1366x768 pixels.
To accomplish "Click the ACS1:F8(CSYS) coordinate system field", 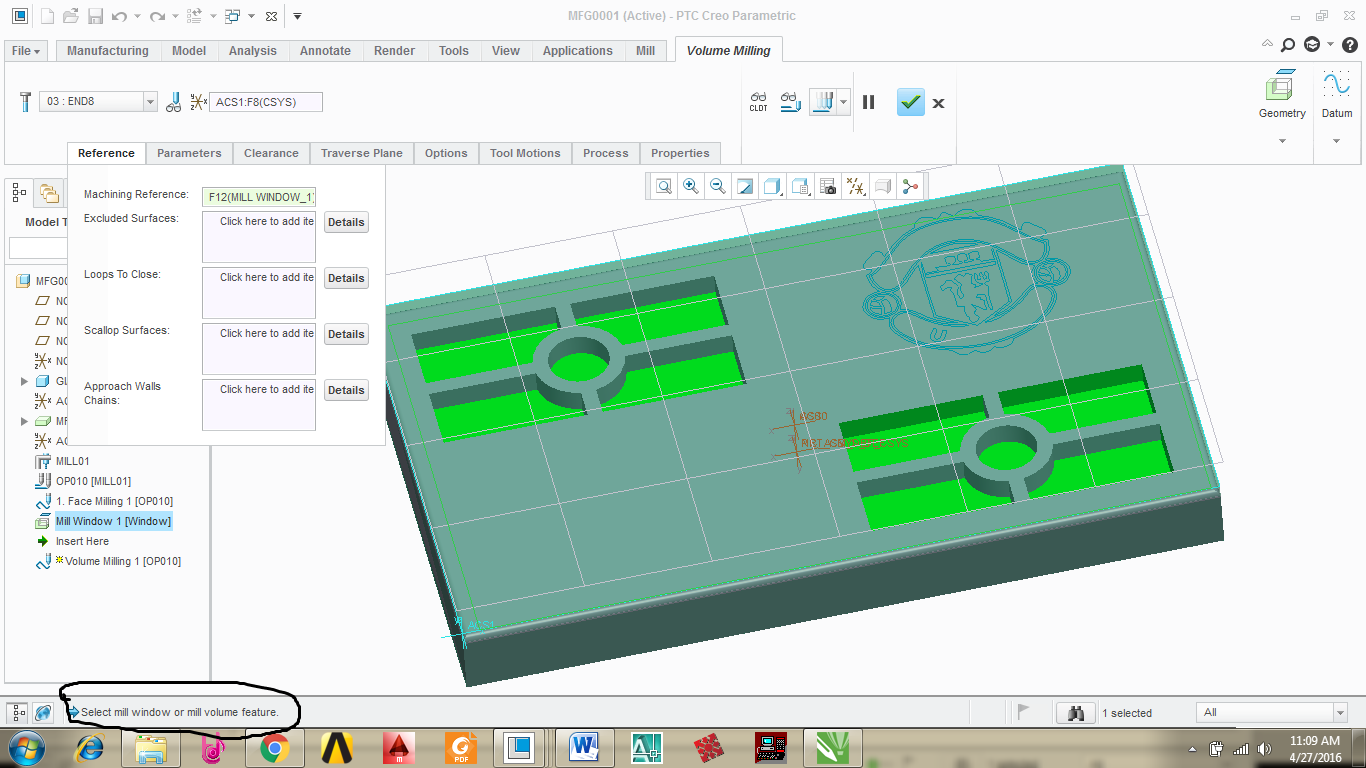I will tap(266, 102).
